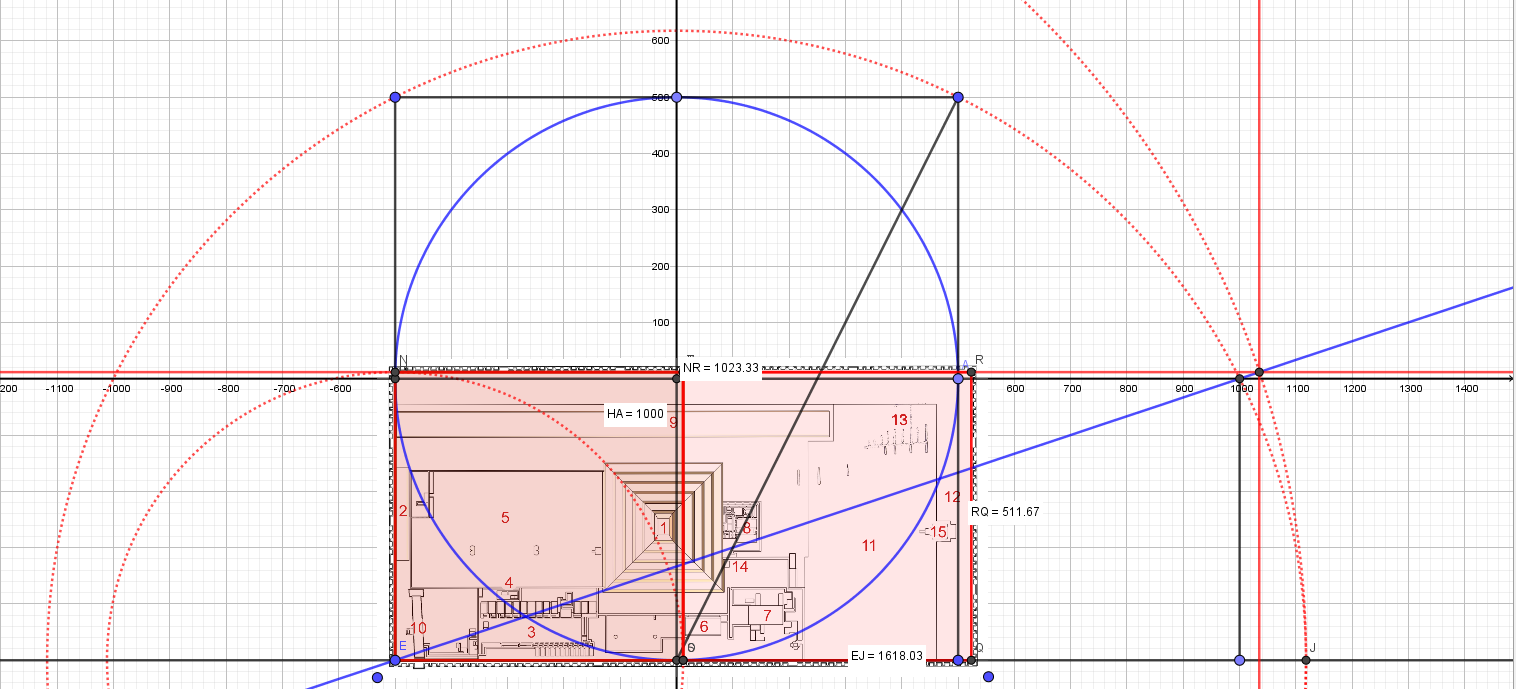
Task: Click the dark point labeled J
Action: [x=1306, y=660]
